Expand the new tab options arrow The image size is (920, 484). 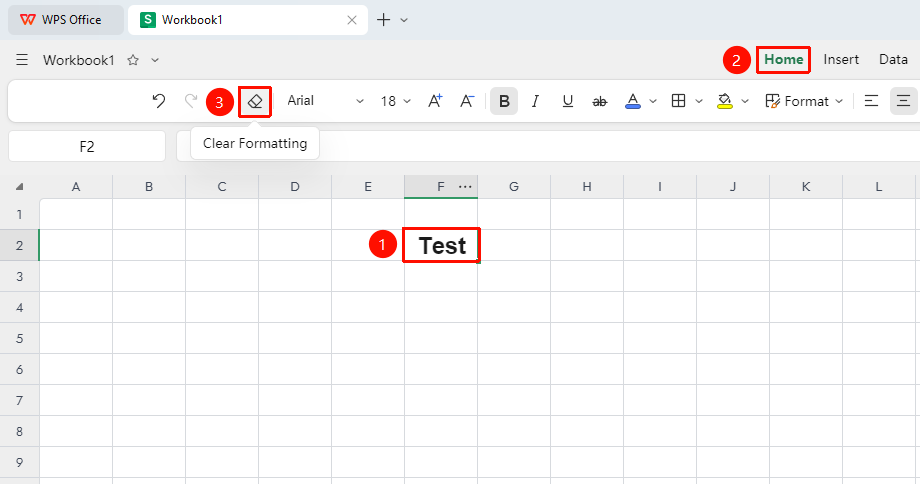pos(404,20)
